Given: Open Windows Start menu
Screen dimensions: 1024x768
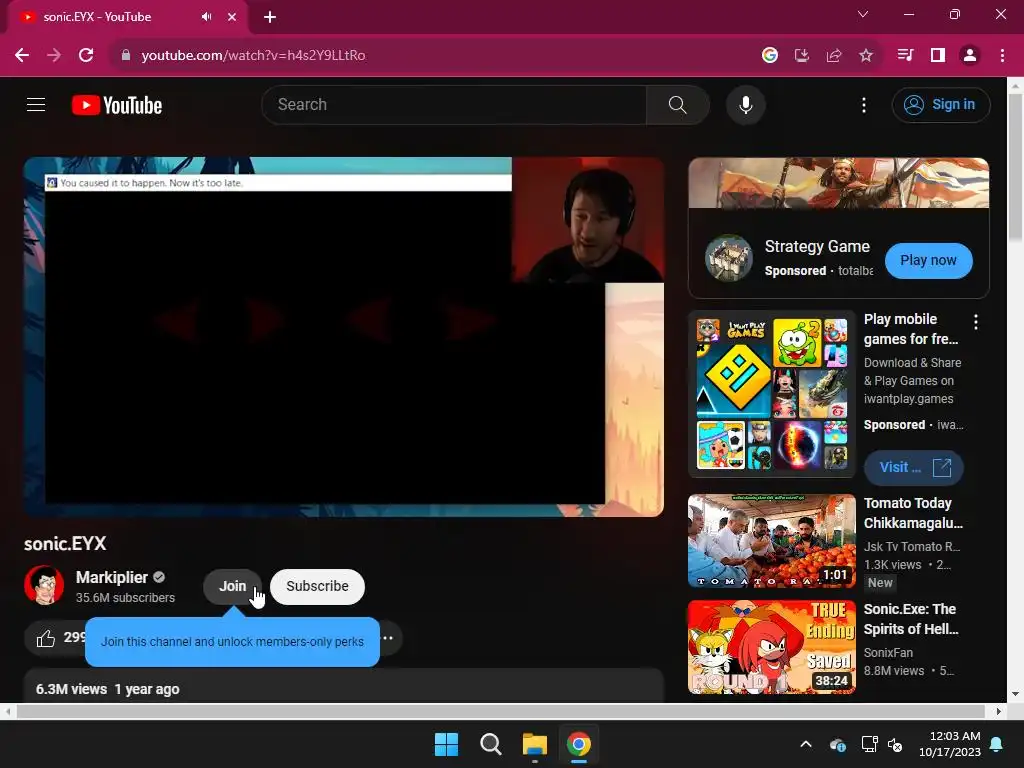Looking at the screenshot, I should point(447,744).
